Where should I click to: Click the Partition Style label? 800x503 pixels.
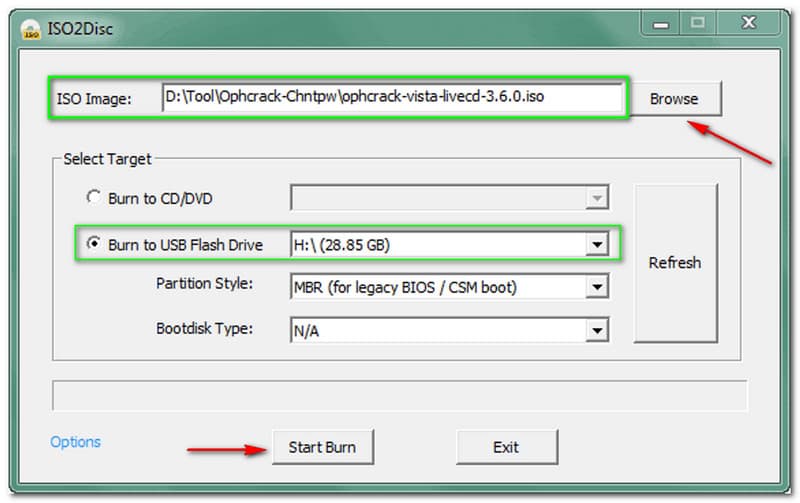pyautogui.click(x=204, y=283)
